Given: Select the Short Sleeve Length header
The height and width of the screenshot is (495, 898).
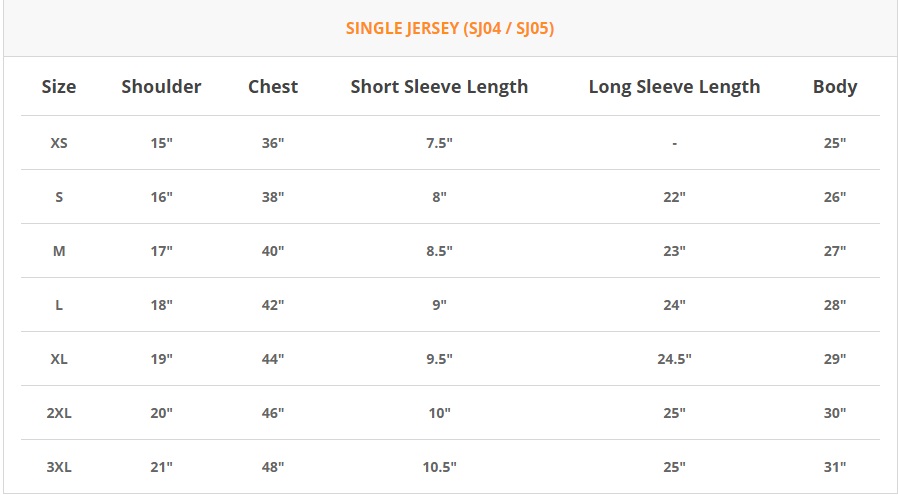Looking at the screenshot, I should point(439,87).
